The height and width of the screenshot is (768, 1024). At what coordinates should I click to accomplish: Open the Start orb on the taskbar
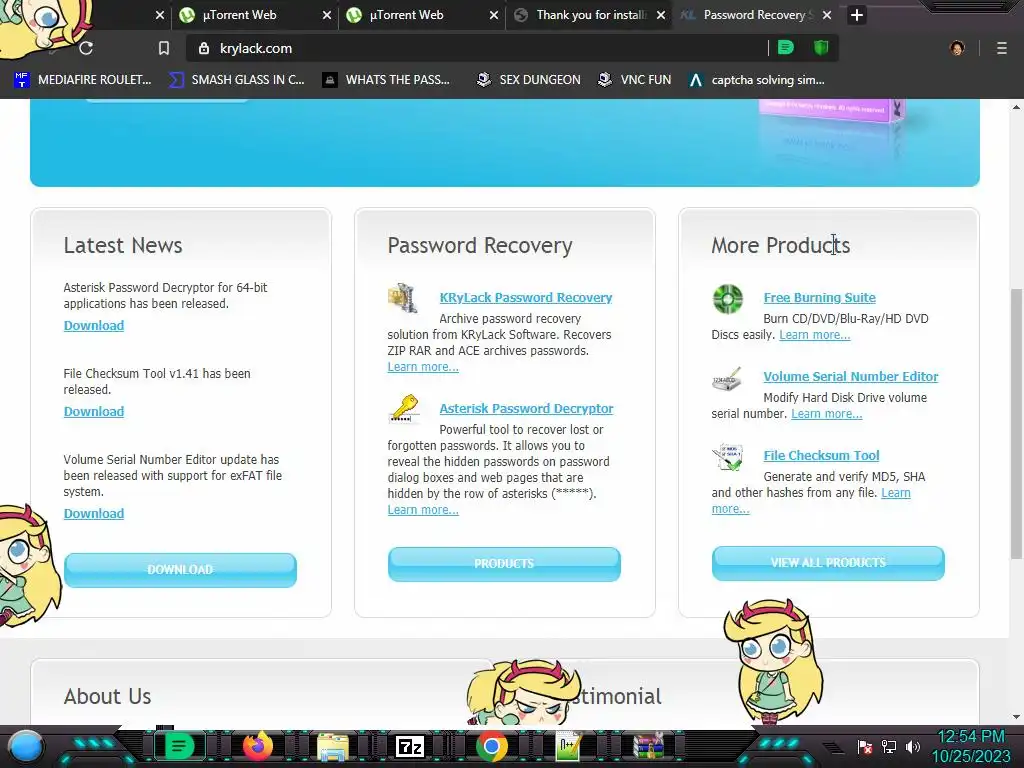26,746
